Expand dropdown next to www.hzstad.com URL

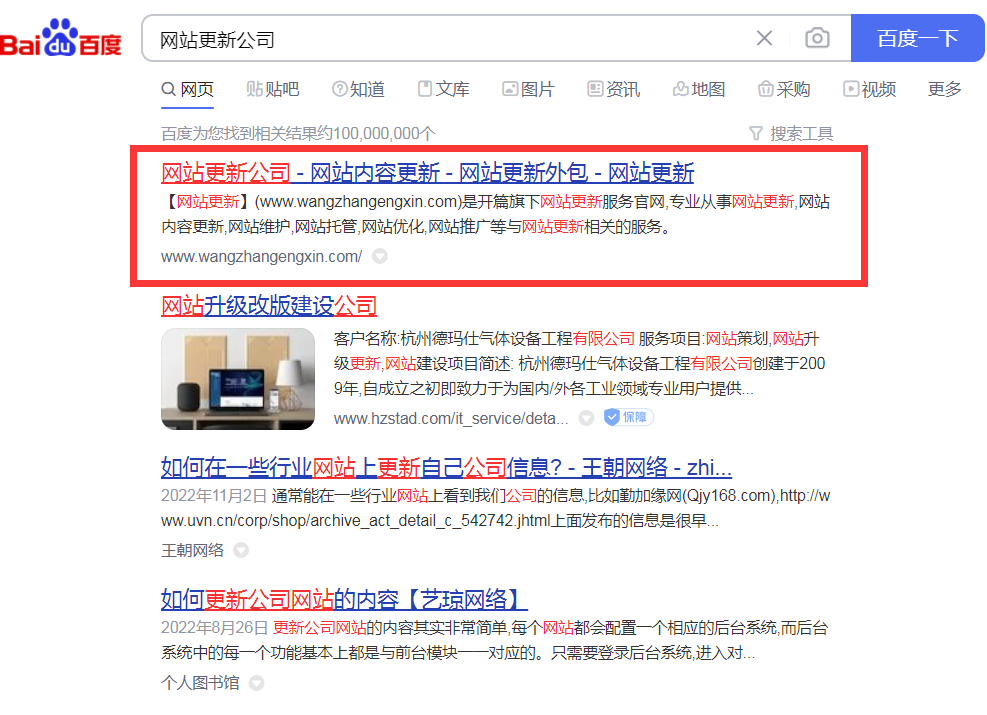(x=586, y=418)
